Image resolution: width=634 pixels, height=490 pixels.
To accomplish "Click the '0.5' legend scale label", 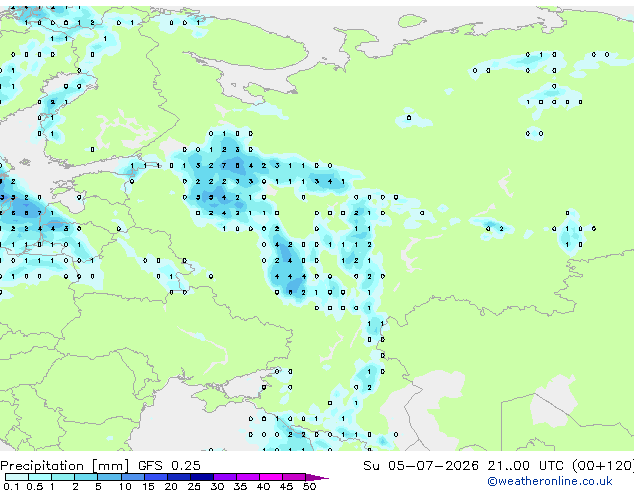I will tap(35, 486).
